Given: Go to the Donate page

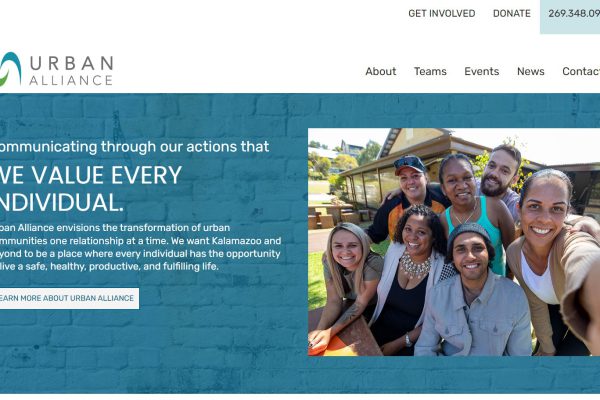Looking at the screenshot, I should 512,13.
